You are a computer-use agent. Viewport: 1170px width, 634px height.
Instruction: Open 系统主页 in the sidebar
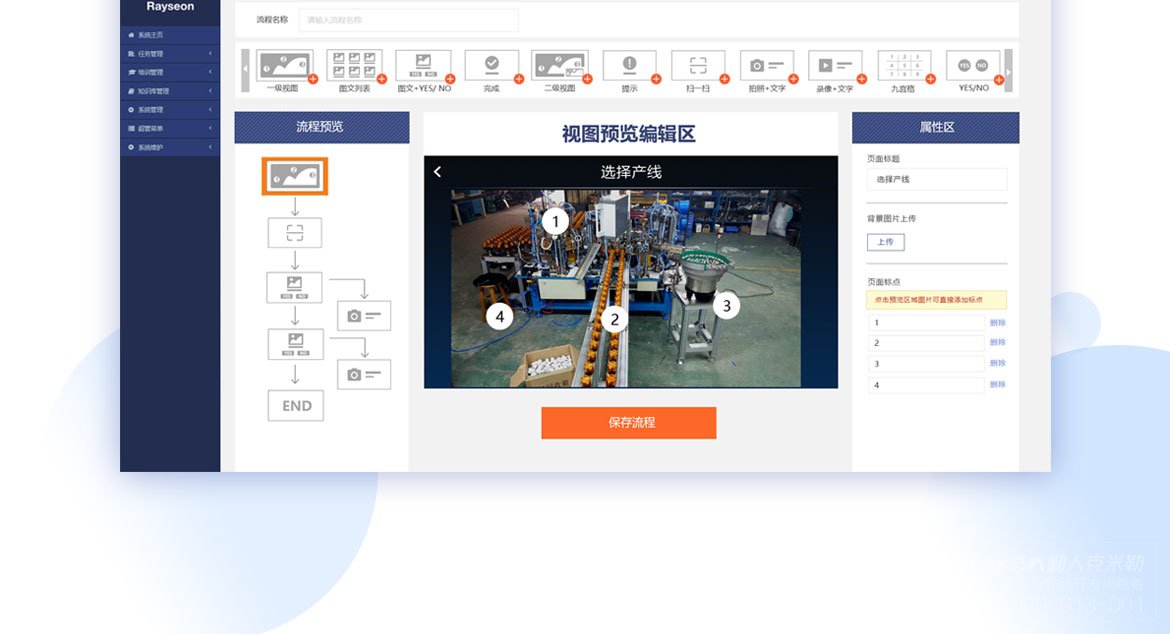(170, 35)
